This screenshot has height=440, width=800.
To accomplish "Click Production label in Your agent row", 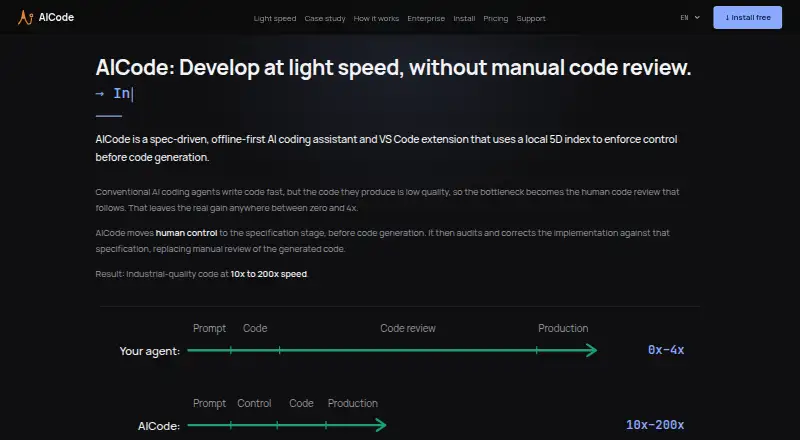I will (563, 328).
